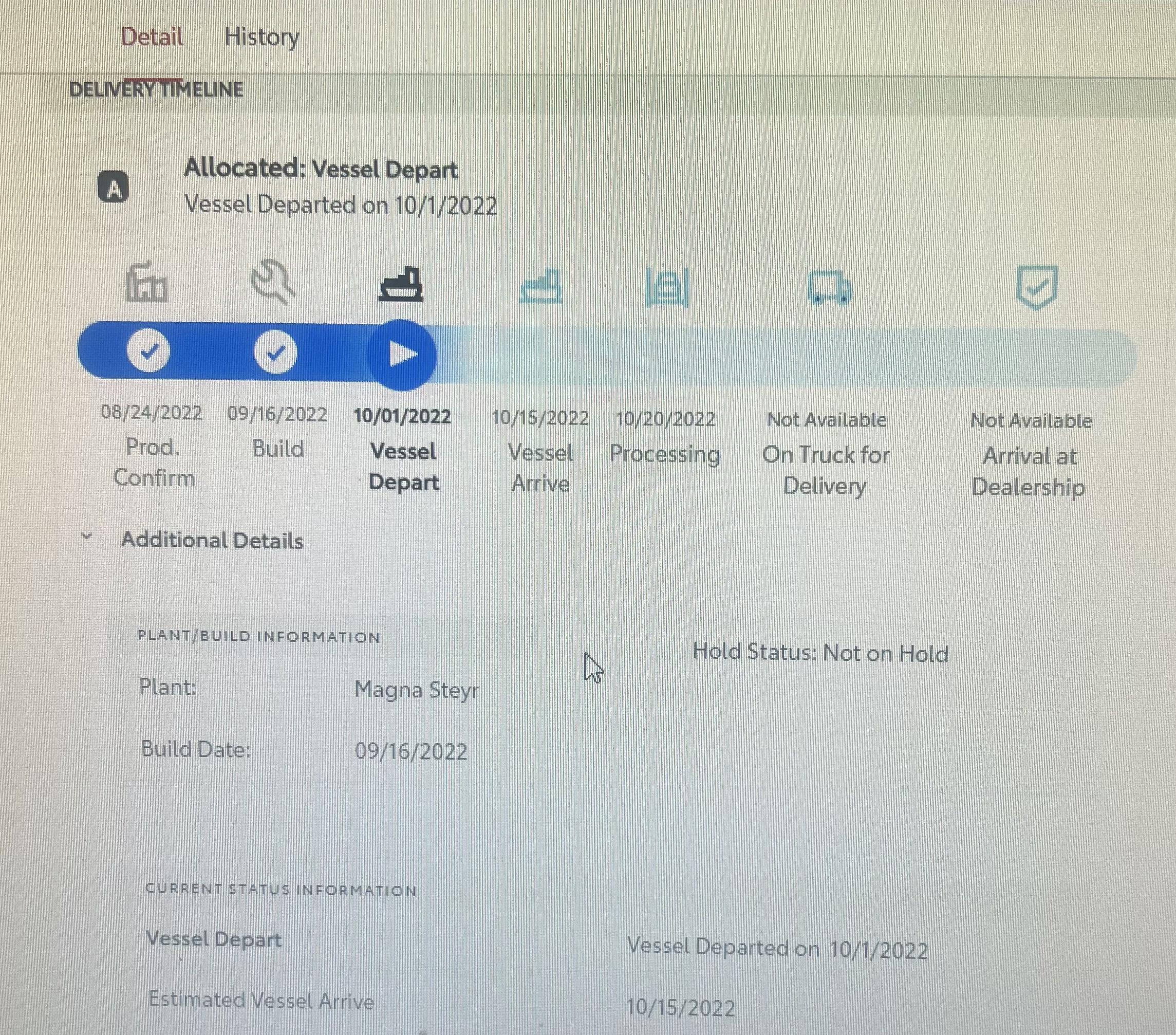Switch to the History tab

tap(262, 38)
